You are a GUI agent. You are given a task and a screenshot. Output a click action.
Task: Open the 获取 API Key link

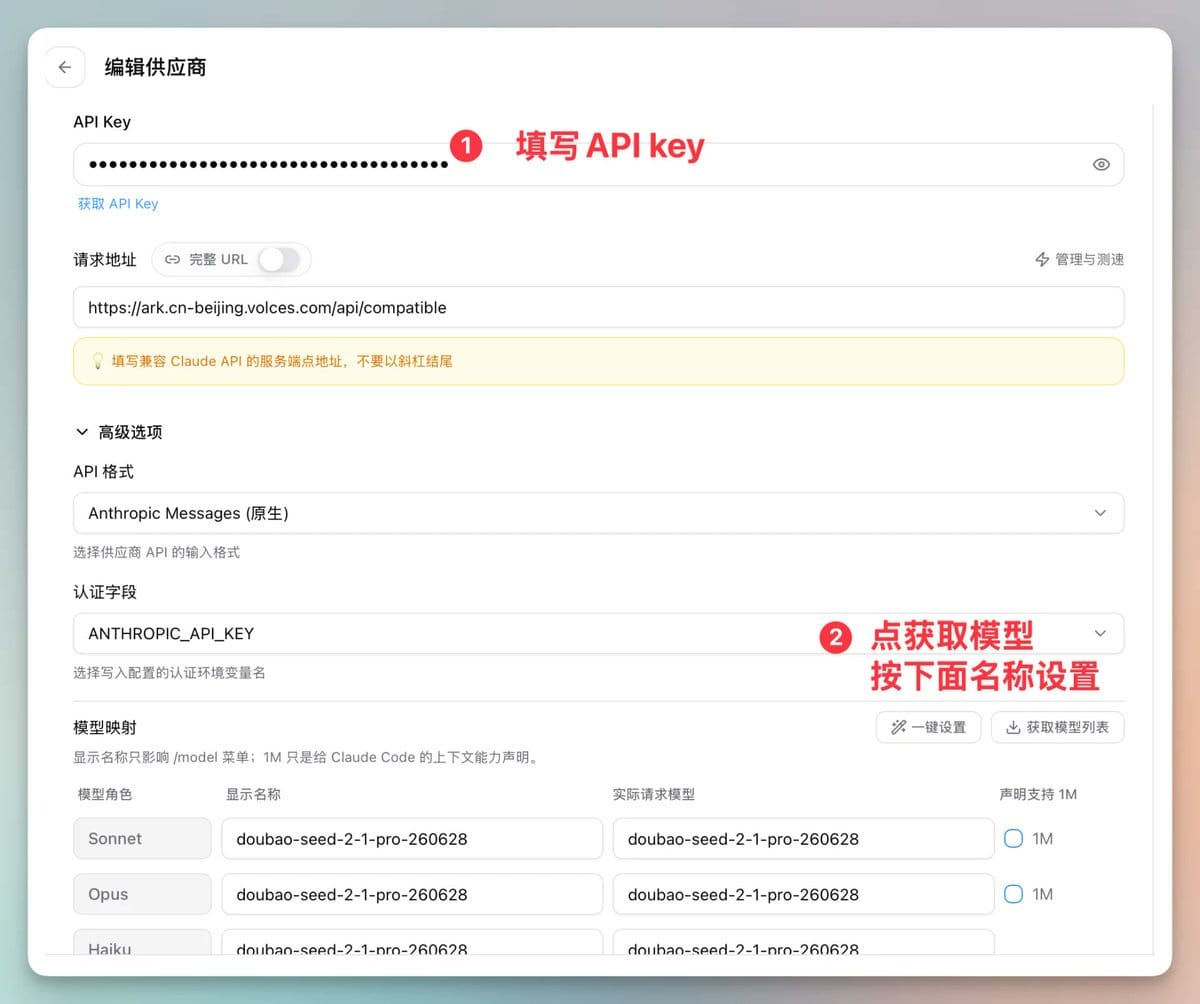point(118,203)
